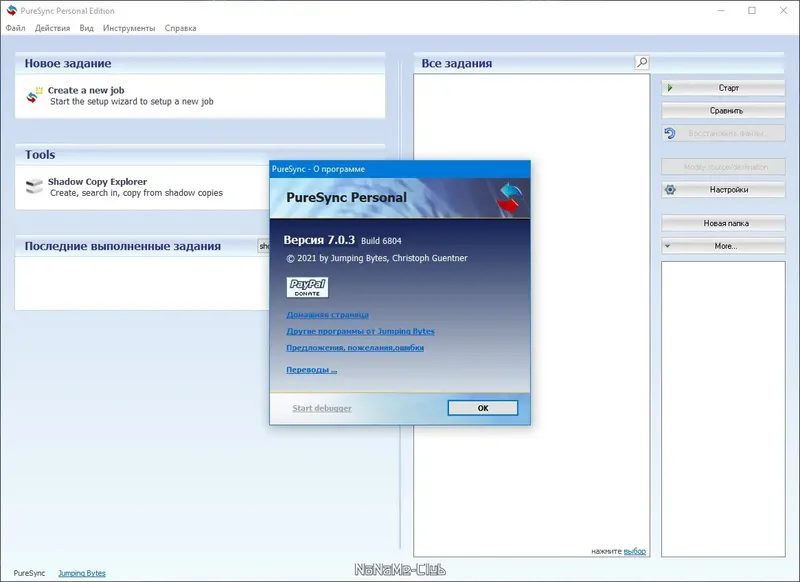The width and height of the screenshot is (800, 582).
Task: Click the Shadow Copy Explorer drive icon
Action: [x=34, y=186]
